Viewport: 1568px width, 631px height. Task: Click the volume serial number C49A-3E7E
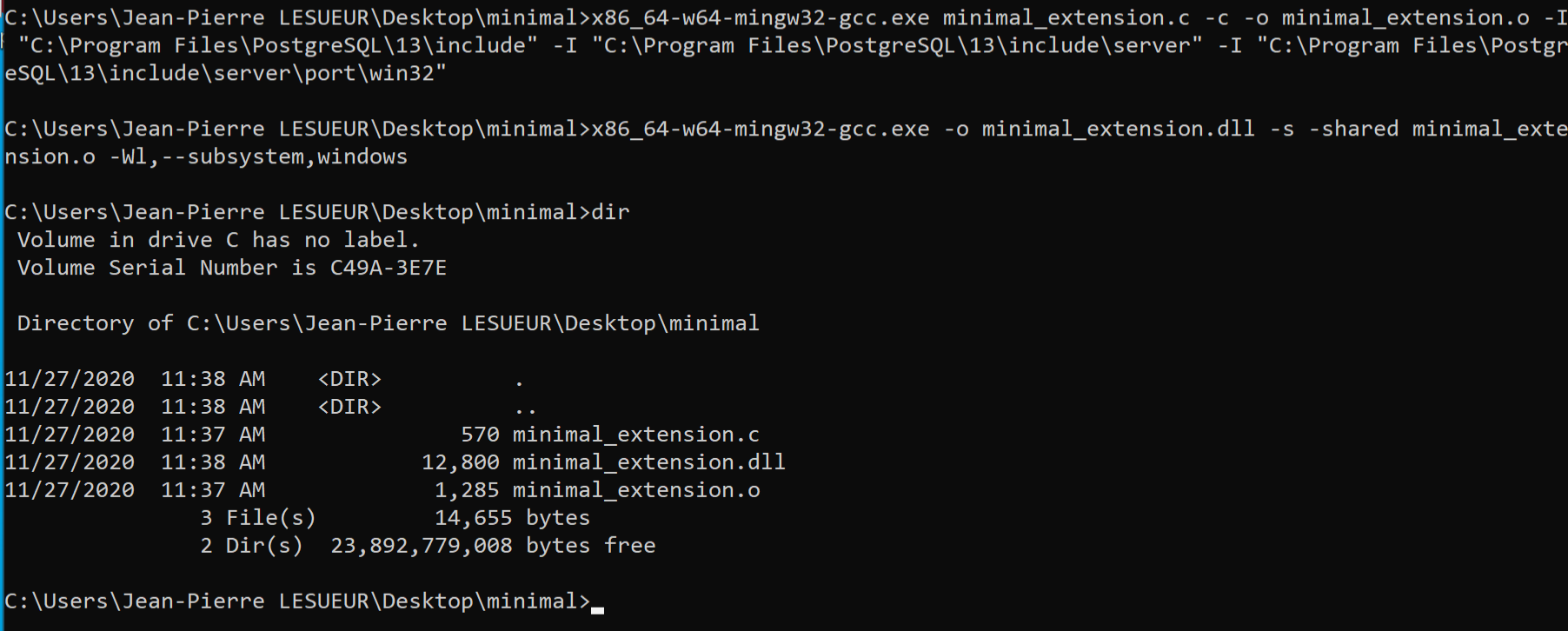pos(389,268)
